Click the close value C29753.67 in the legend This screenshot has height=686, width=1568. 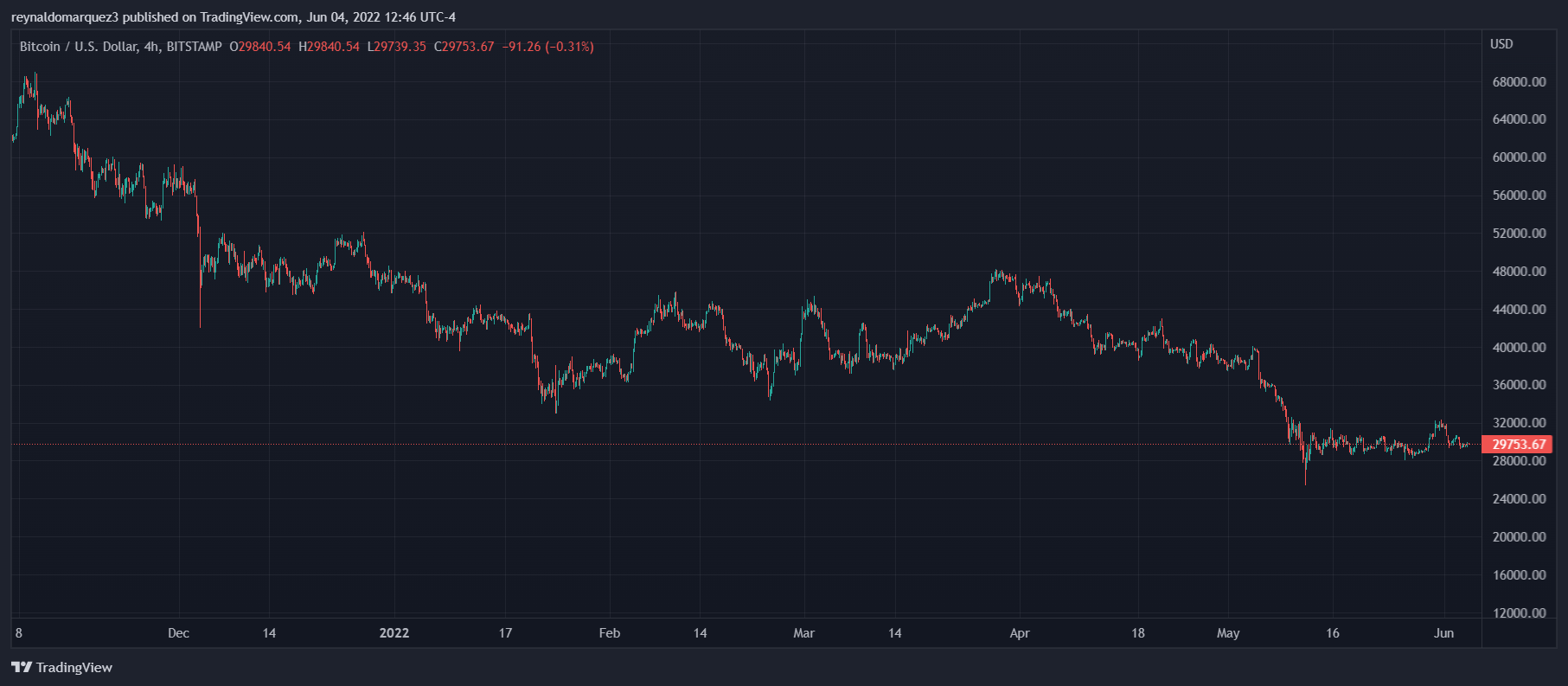click(x=464, y=47)
